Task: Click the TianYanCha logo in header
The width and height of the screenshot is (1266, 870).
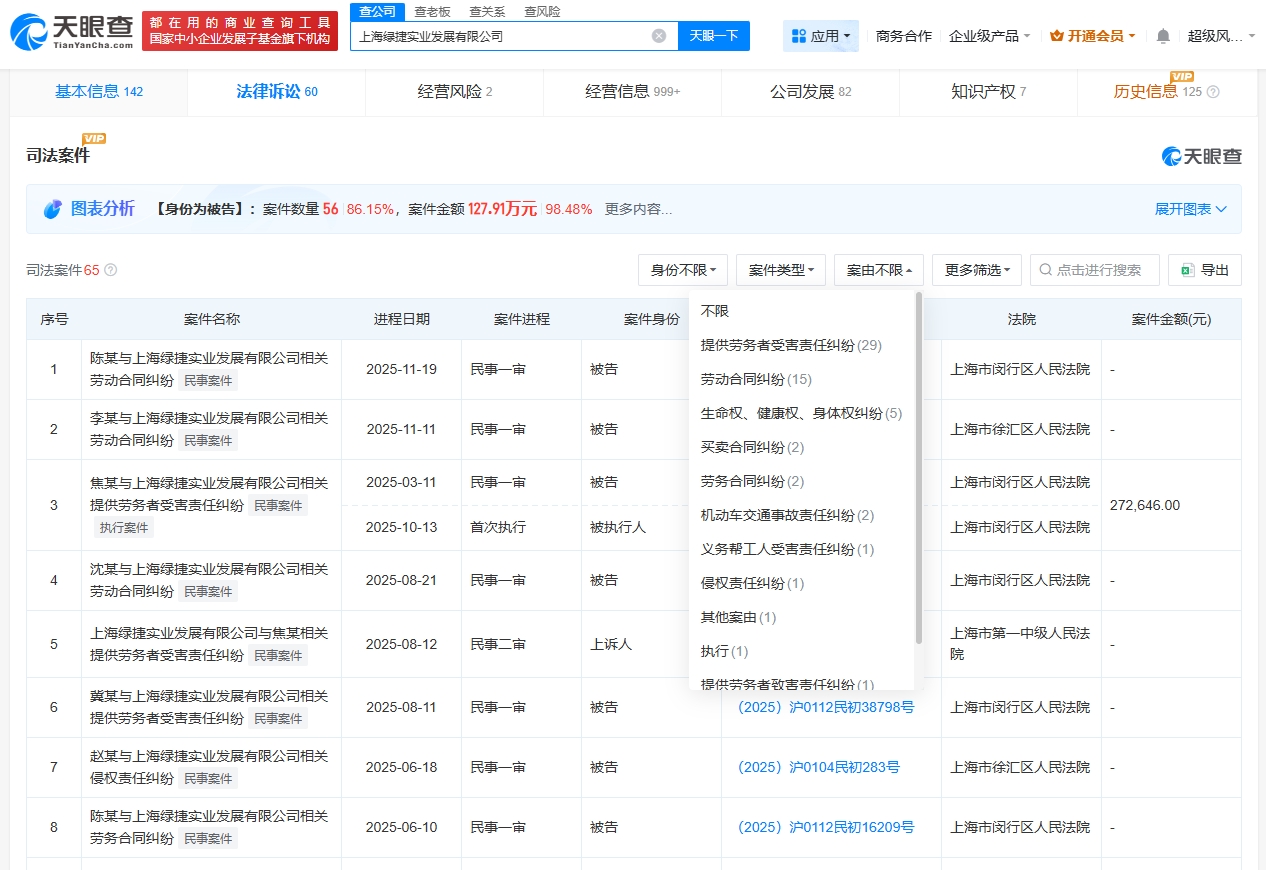Action: [x=70, y=33]
